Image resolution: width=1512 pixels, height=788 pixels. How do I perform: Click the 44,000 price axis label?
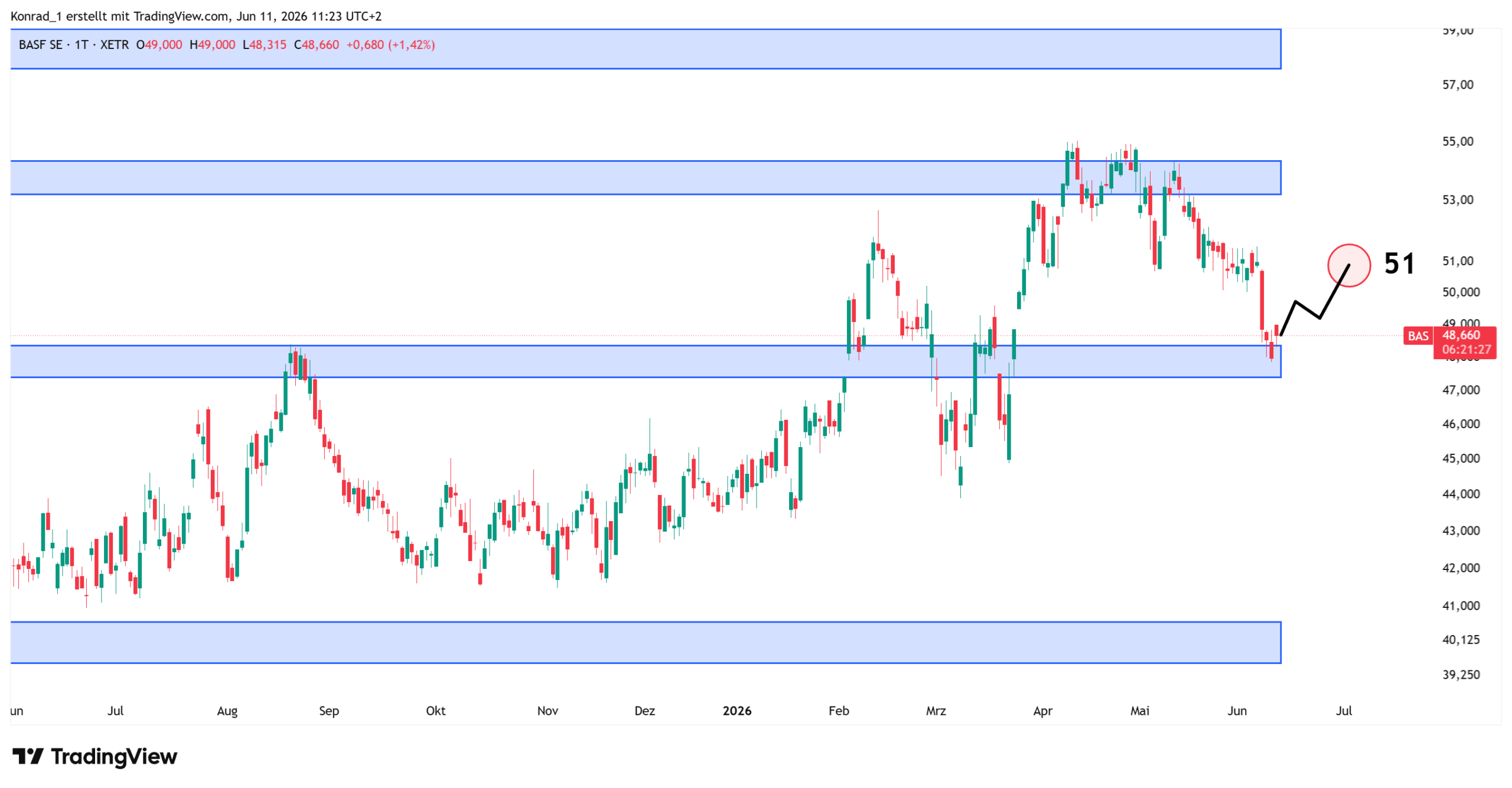coord(1461,494)
